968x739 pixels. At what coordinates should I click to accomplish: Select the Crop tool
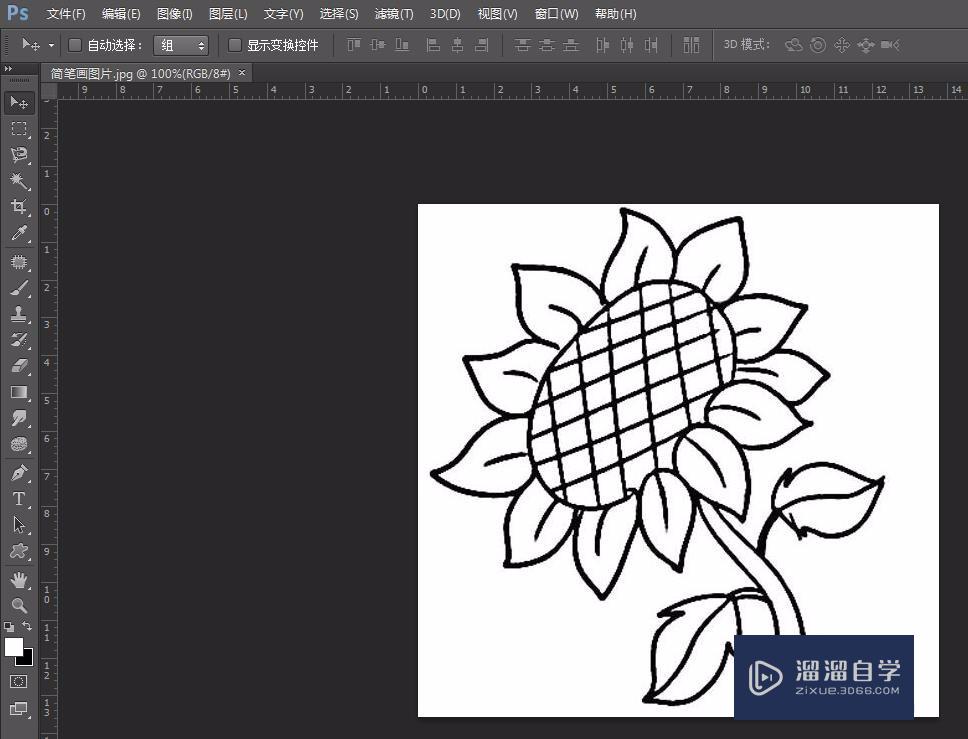click(x=18, y=207)
